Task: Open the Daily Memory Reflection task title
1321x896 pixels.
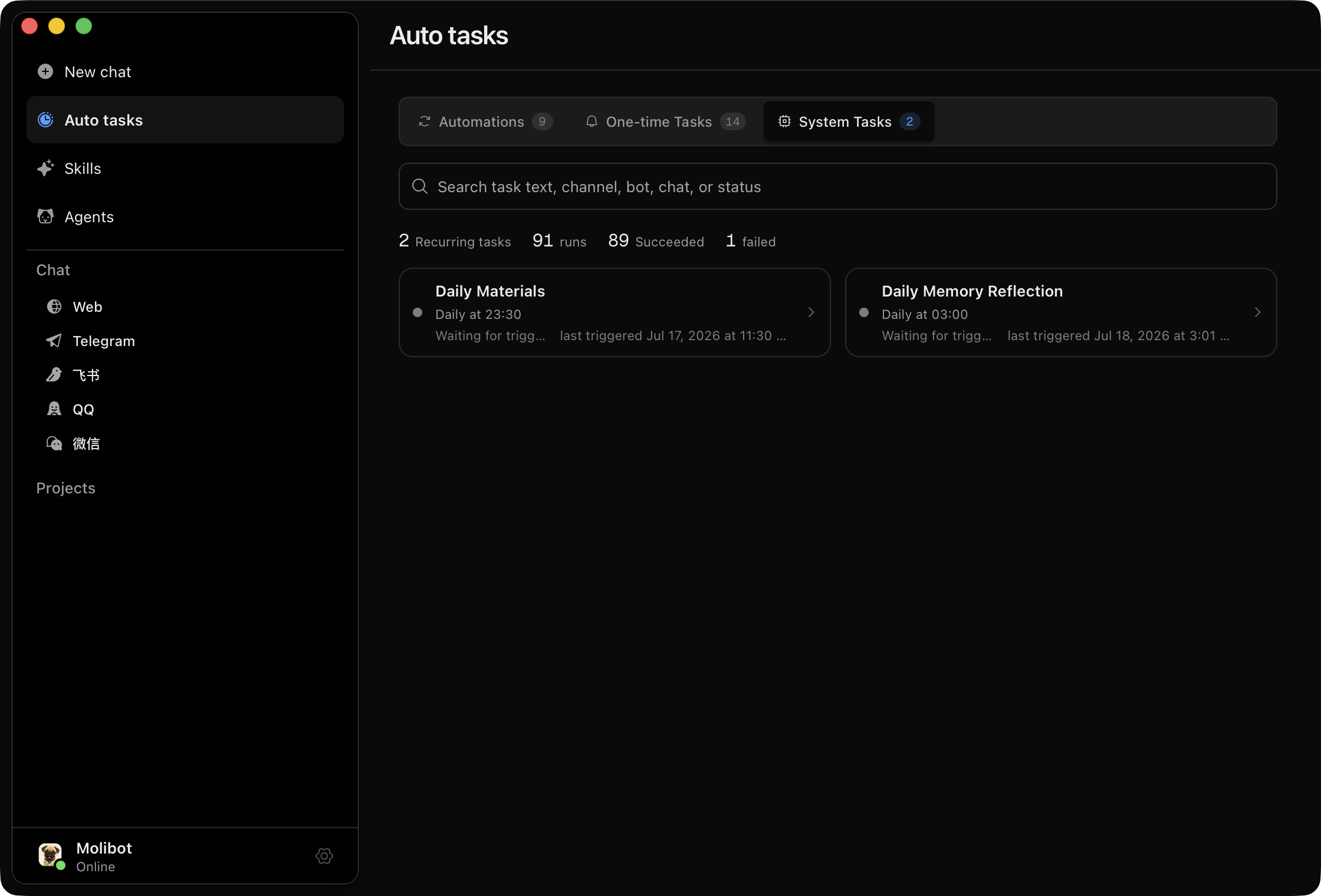Action: pyautogui.click(x=972, y=291)
